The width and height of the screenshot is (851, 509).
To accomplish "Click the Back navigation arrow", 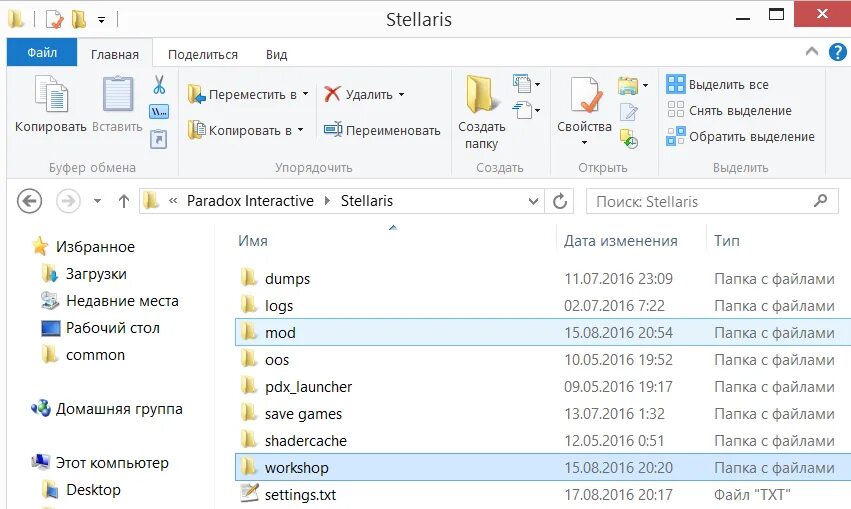I will click(x=29, y=201).
